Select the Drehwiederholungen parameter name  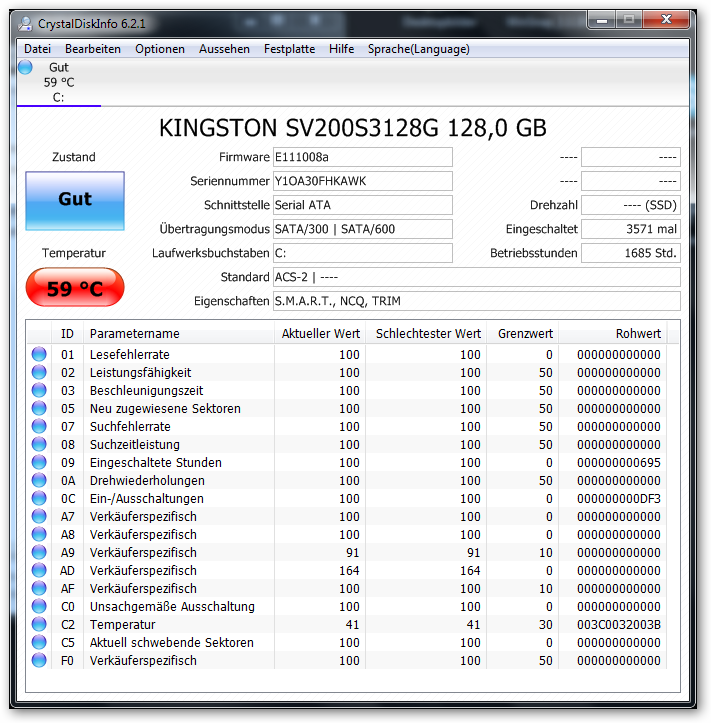pyautogui.click(x=147, y=480)
